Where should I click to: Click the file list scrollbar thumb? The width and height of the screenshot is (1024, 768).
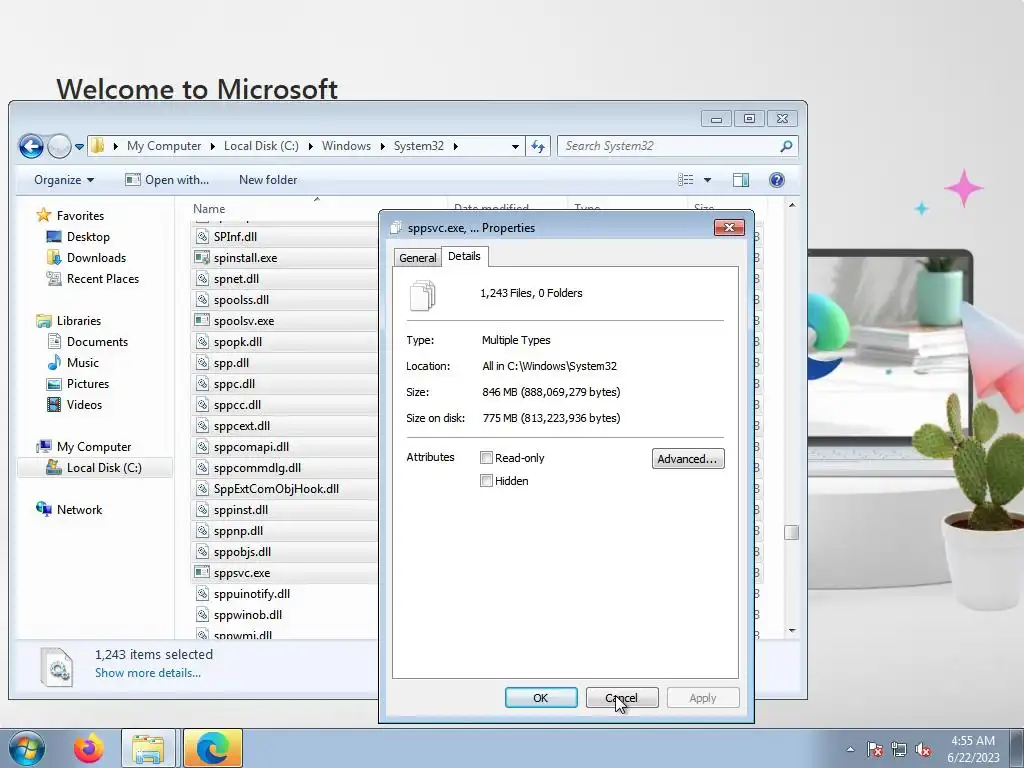click(x=792, y=532)
